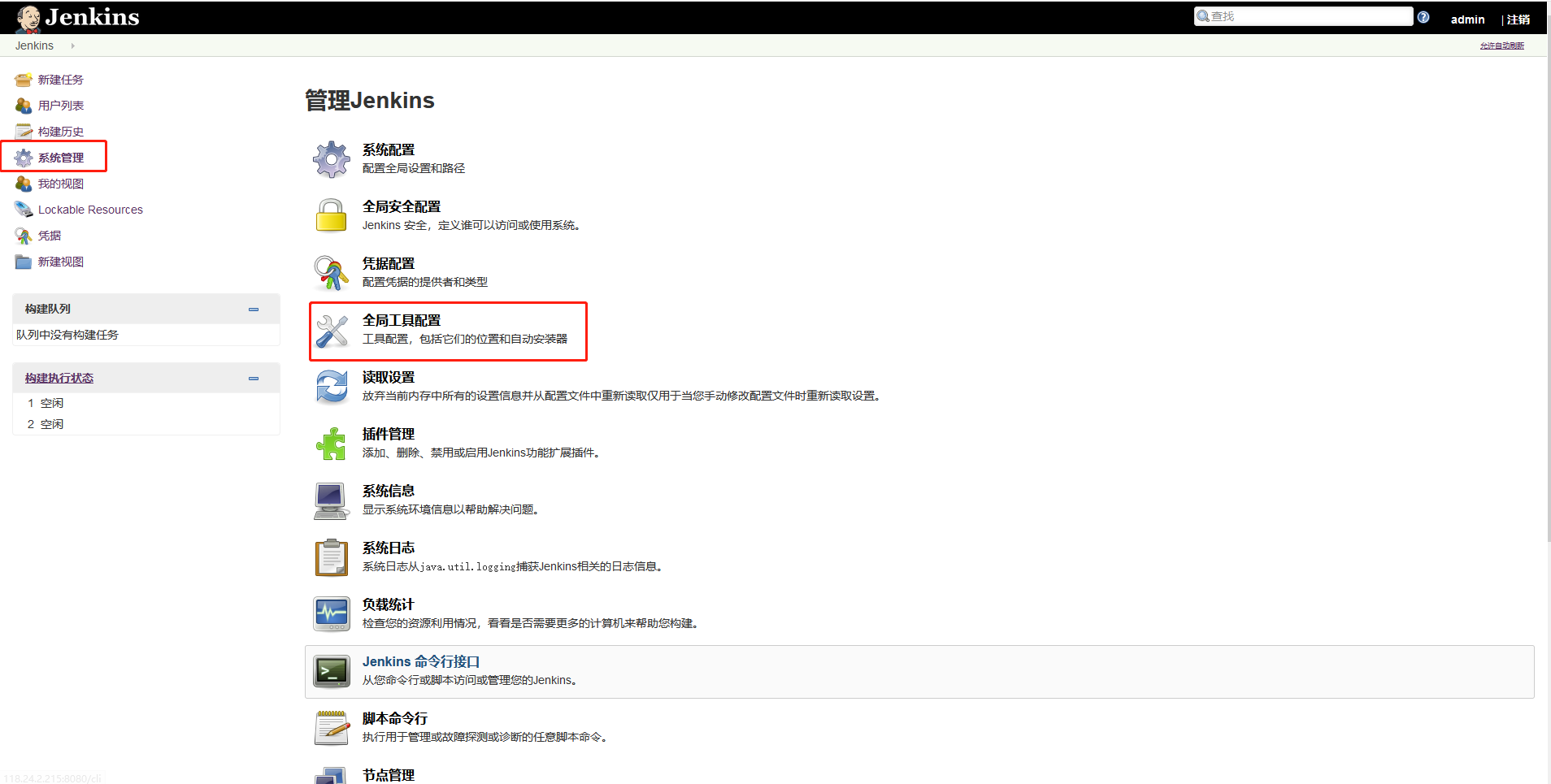Click the keys icon for 凭据配置
1551x784 pixels.
click(x=332, y=273)
